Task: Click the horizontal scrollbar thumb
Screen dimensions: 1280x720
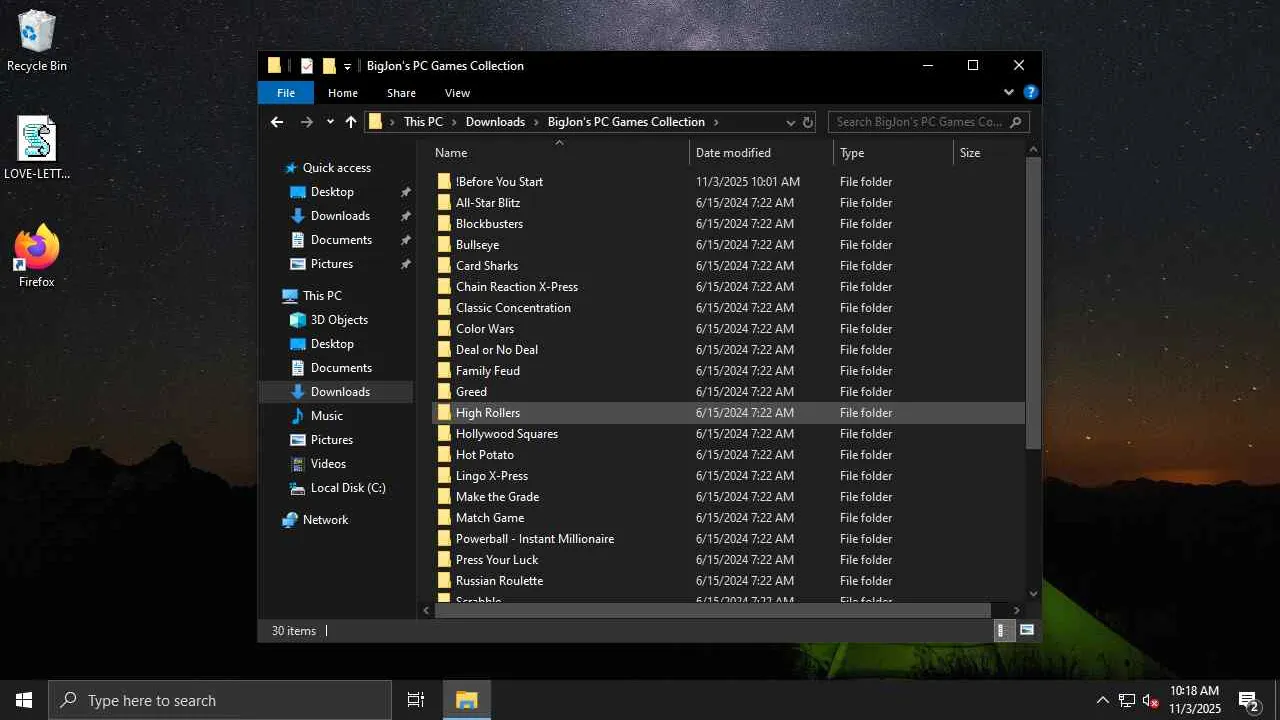Action: coord(713,610)
